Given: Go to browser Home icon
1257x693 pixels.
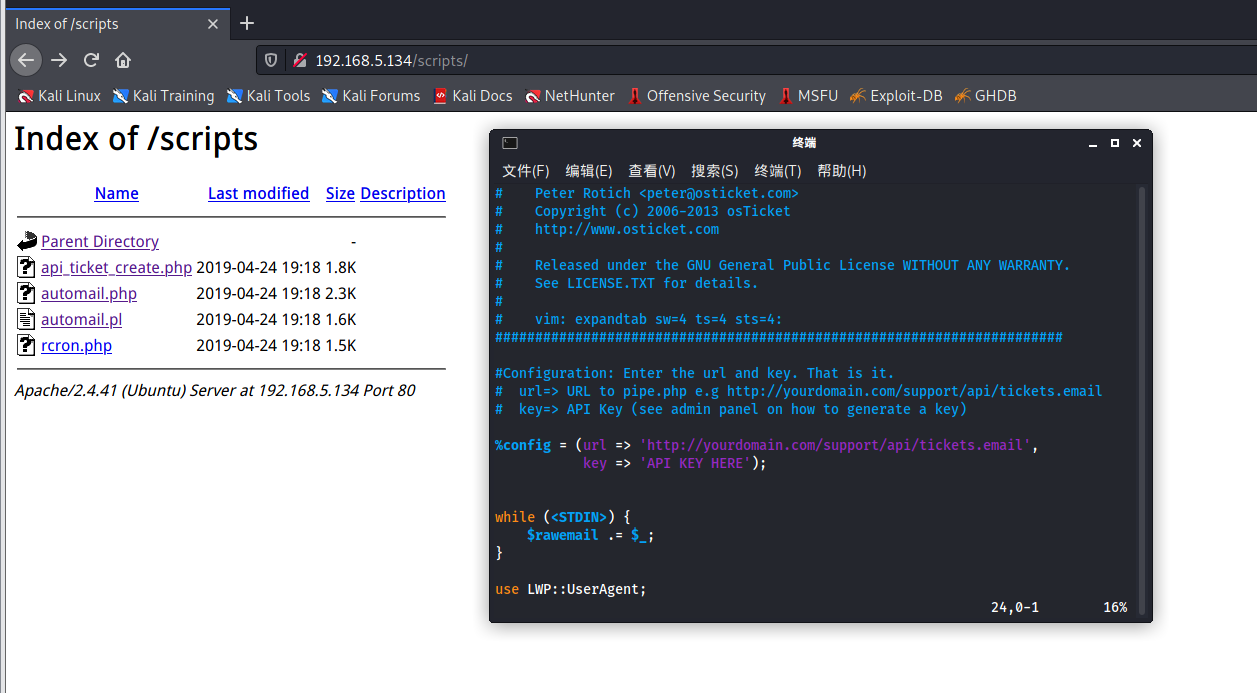Looking at the screenshot, I should 123,60.
